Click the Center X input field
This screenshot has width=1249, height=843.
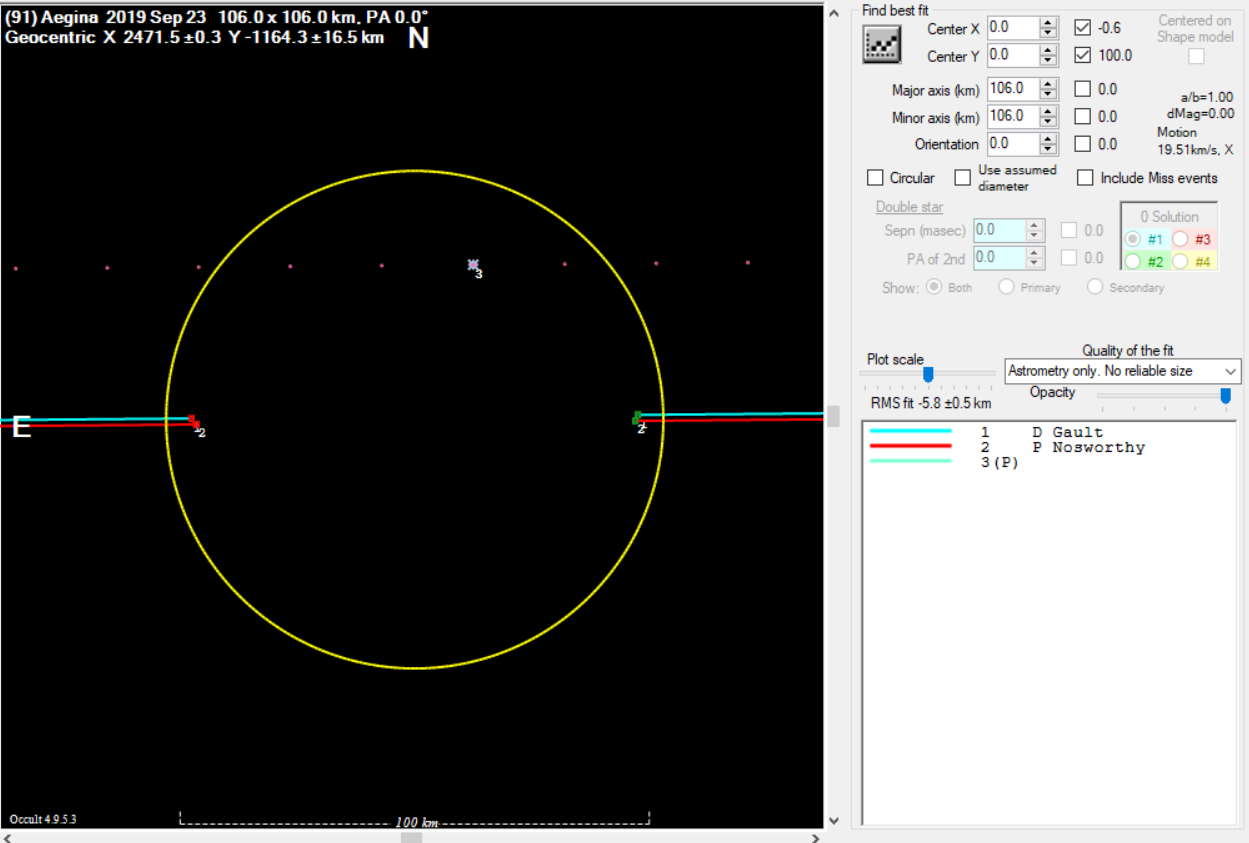pyautogui.click(x=1013, y=28)
